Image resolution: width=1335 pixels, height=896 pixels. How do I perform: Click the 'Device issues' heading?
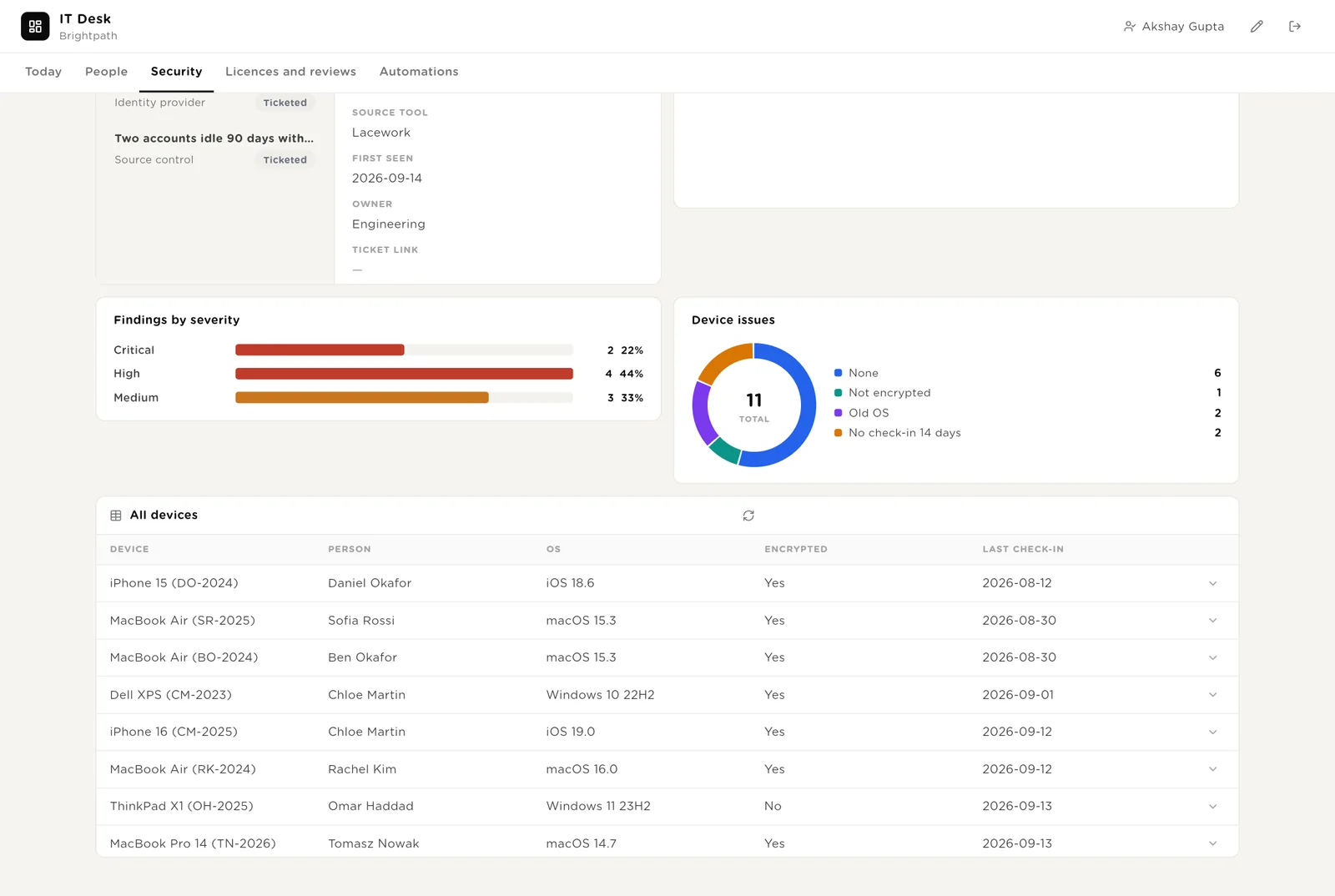[x=733, y=320]
